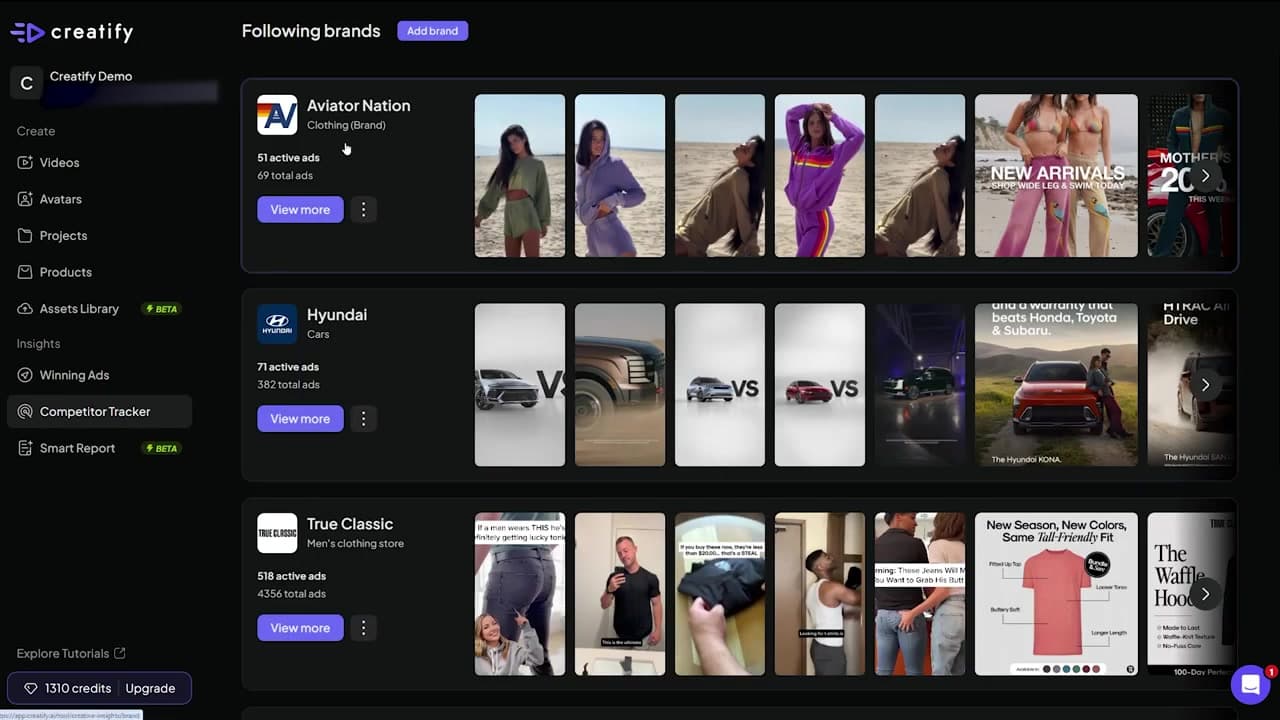The width and height of the screenshot is (1280, 720).
Task: Click the Creatify Demo workspace avatar
Action: coord(26,83)
